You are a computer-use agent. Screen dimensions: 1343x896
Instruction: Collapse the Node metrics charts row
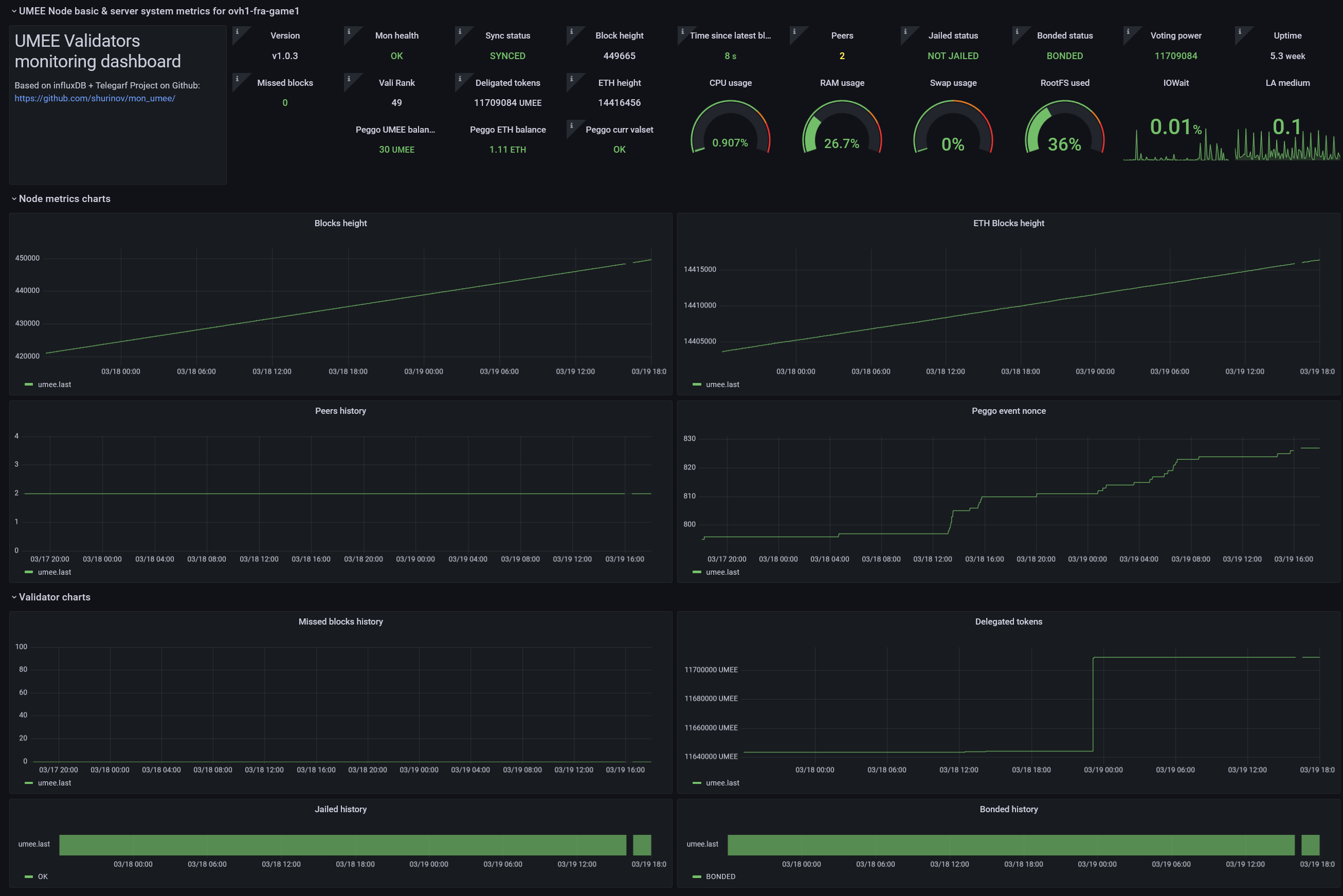point(64,199)
